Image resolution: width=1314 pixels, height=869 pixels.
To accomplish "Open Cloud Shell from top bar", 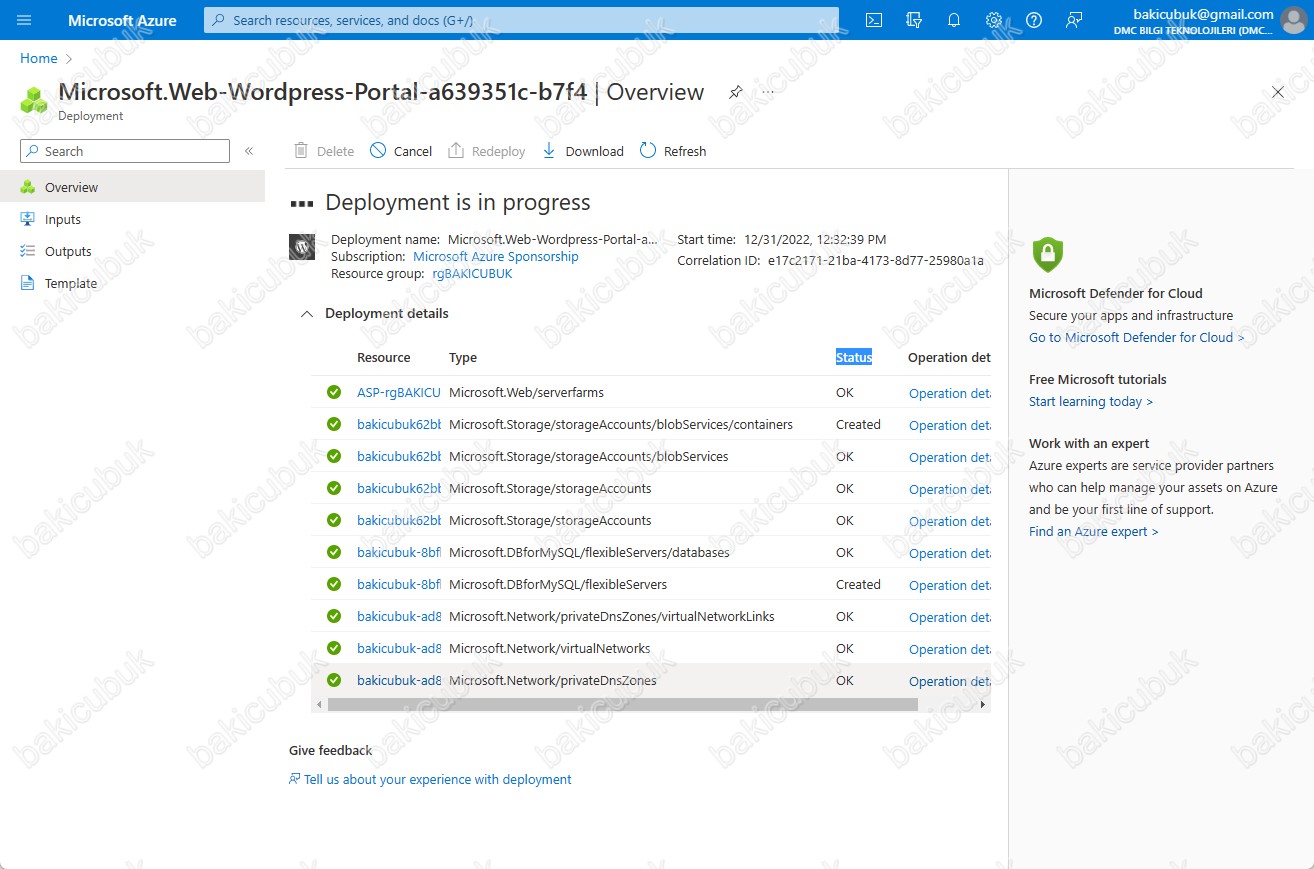I will [x=874, y=20].
